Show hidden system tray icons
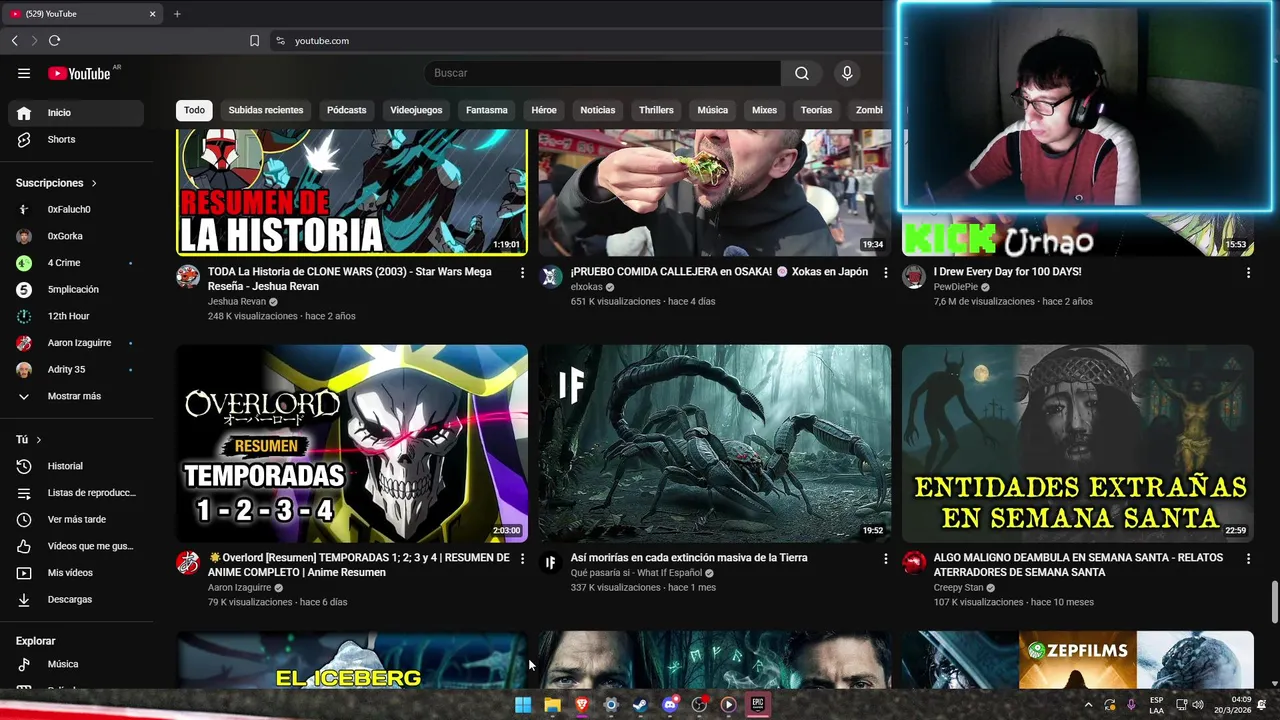The width and height of the screenshot is (1280, 720). coord(1088,705)
